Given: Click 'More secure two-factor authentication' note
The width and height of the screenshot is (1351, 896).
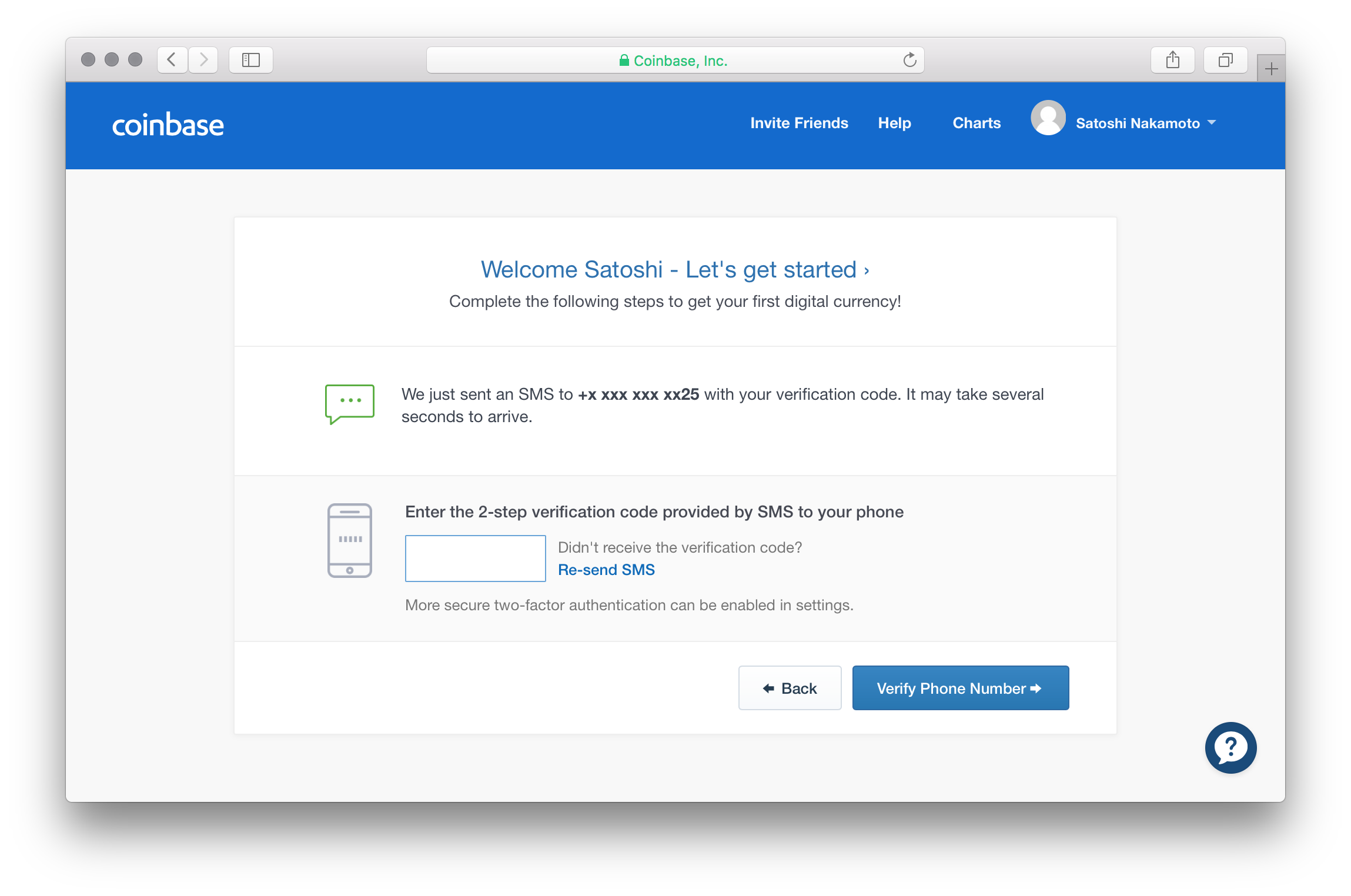Looking at the screenshot, I should [629, 605].
